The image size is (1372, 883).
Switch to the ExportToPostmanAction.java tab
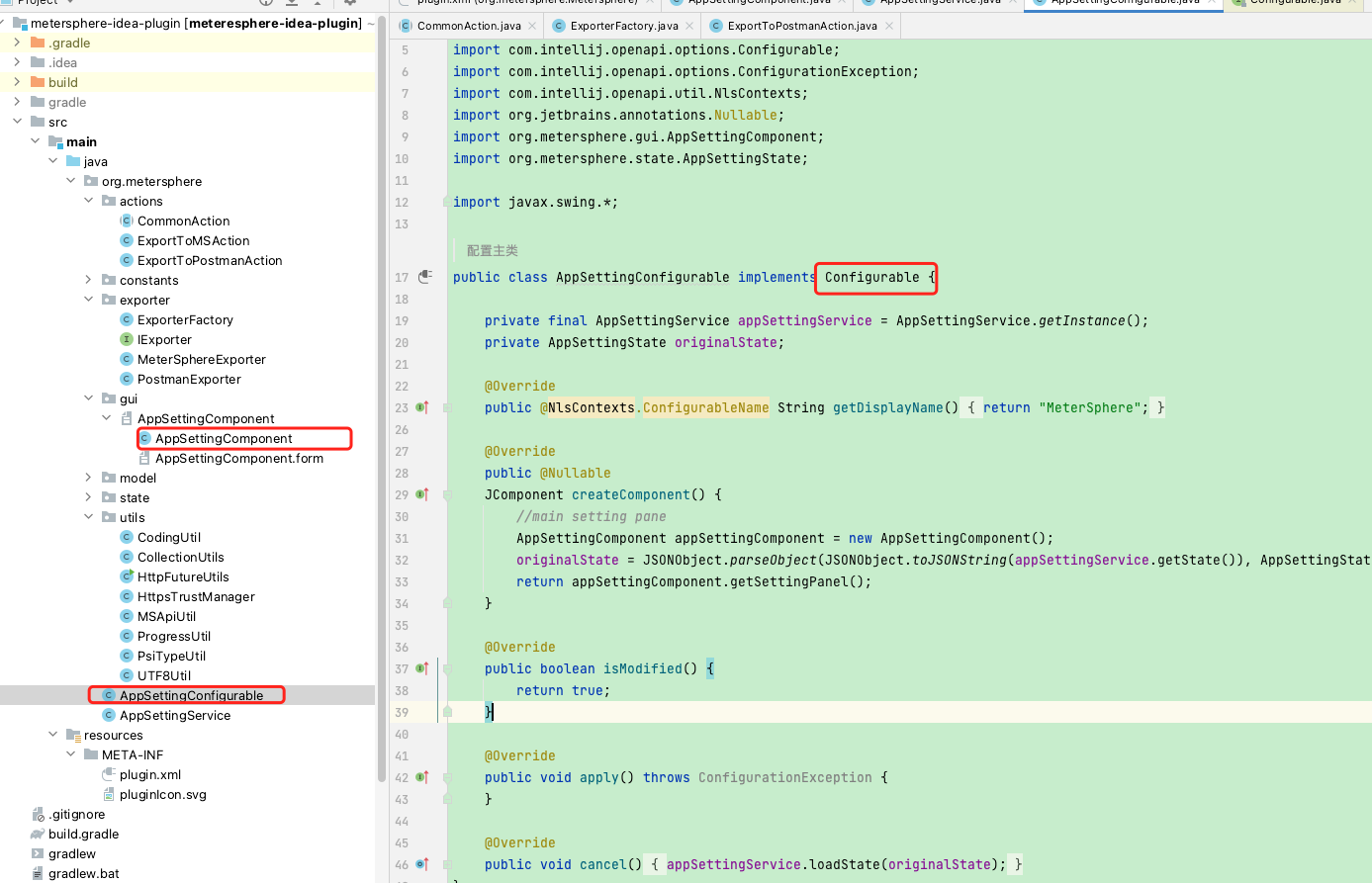pyautogui.click(x=801, y=26)
